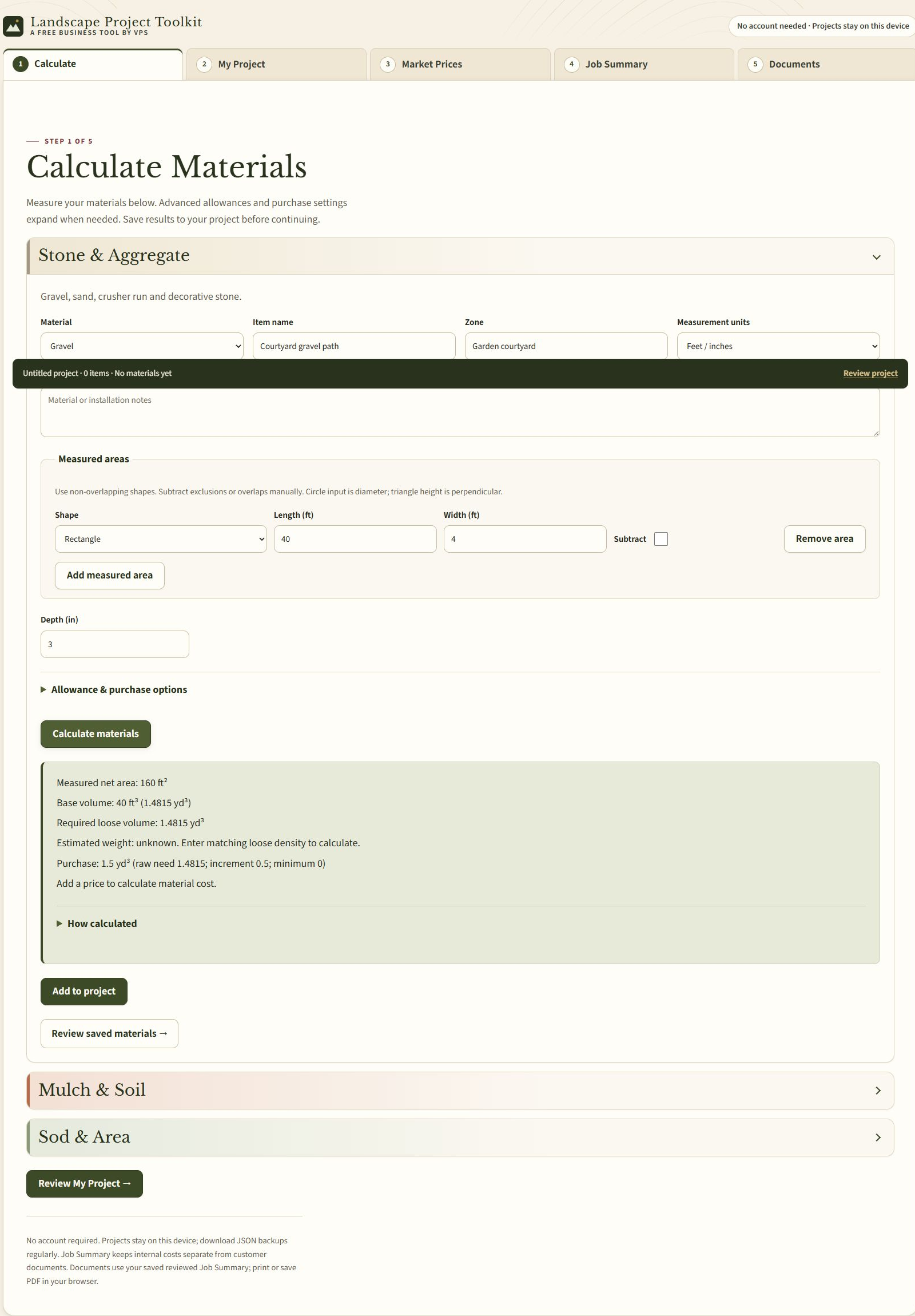This screenshot has width=915, height=1316.
Task: Click the 'Measured net area: 160 ft²' line
Action: coord(112,782)
